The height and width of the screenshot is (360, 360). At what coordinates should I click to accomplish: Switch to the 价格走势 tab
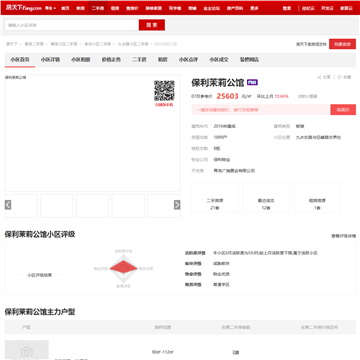pyautogui.click(x=111, y=60)
